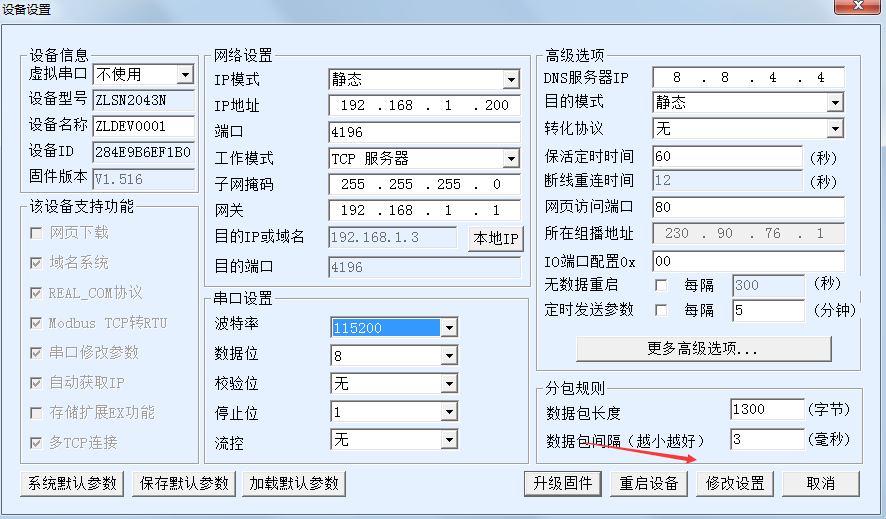Open the 工作模式 dropdown list
The height and width of the screenshot is (519, 886).
coord(511,159)
